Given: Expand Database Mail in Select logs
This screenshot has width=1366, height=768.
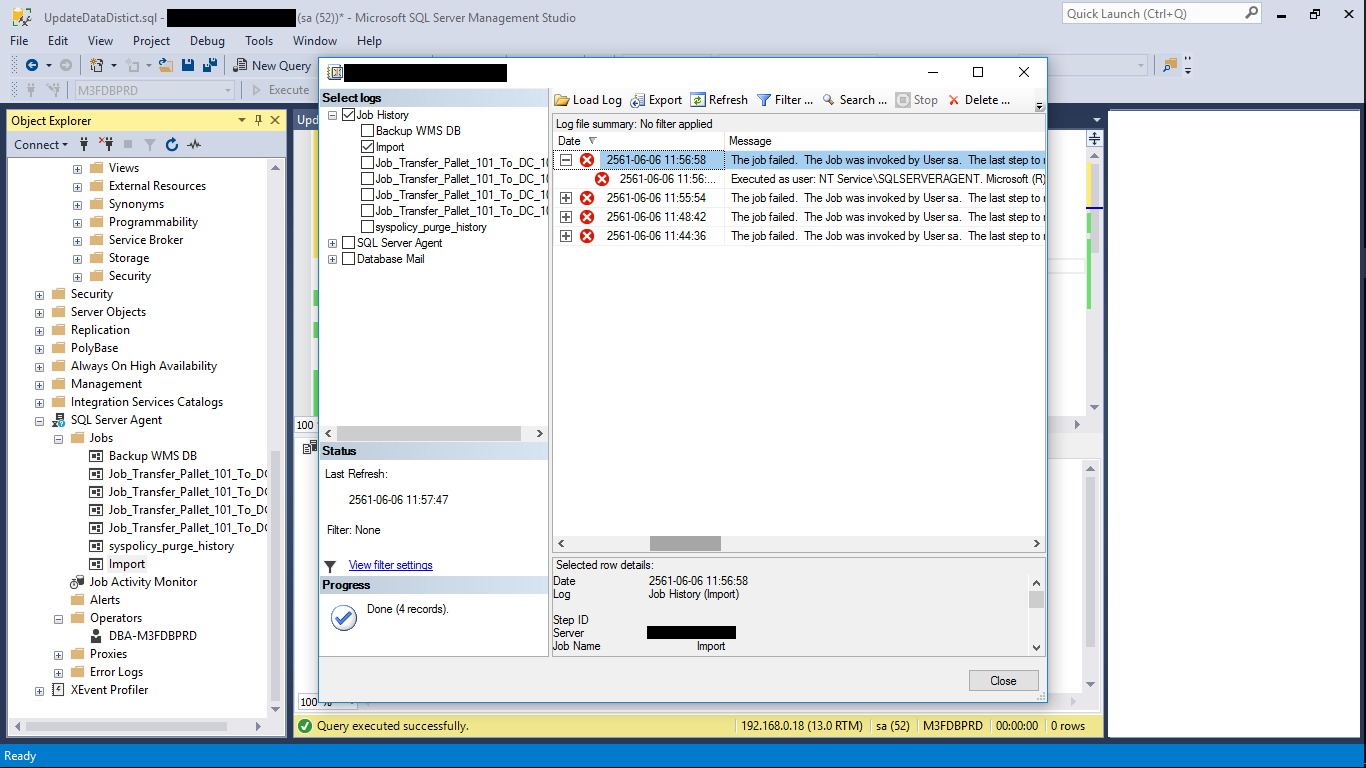Looking at the screenshot, I should tap(333, 259).
